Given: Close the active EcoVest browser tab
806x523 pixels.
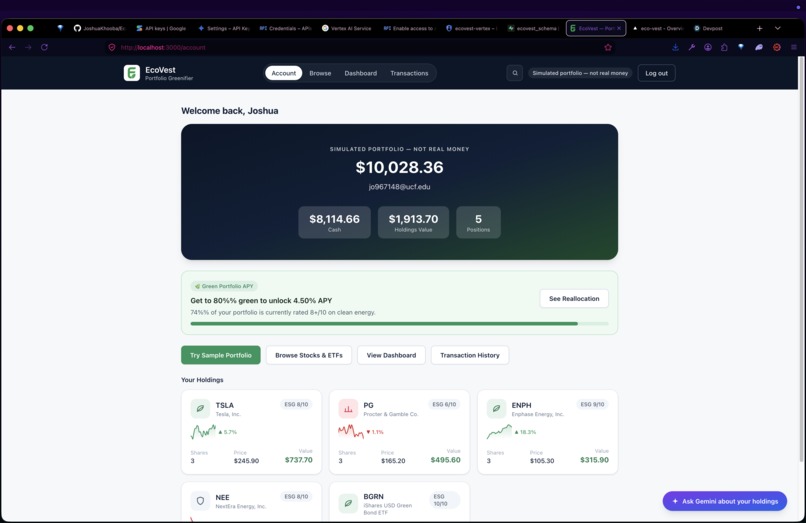Looking at the screenshot, I should [x=619, y=28].
